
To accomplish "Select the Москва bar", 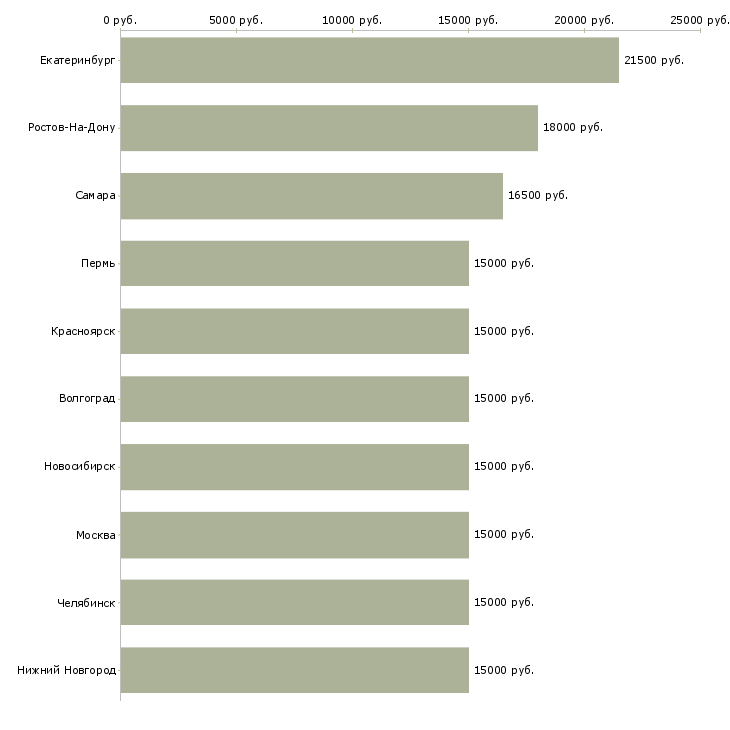I will point(294,535).
